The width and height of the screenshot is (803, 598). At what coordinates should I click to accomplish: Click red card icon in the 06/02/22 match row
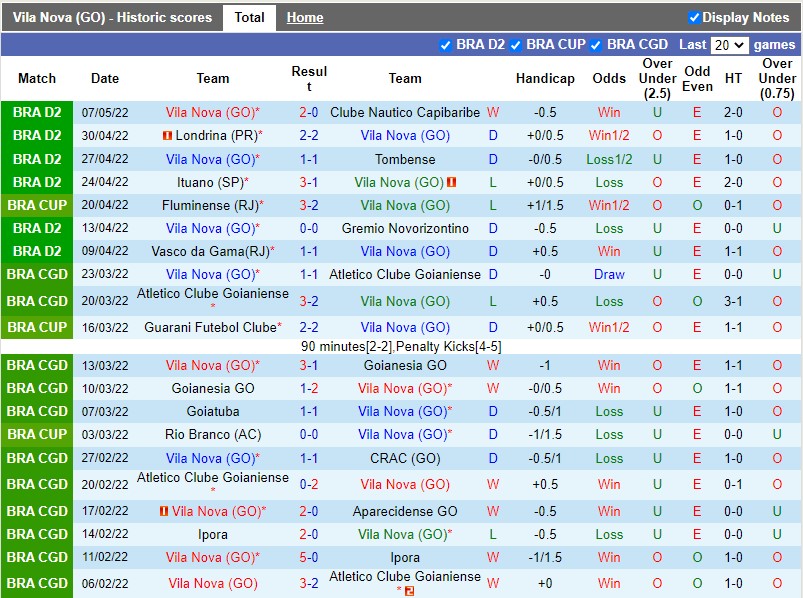pyautogui.click(x=409, y=590)
